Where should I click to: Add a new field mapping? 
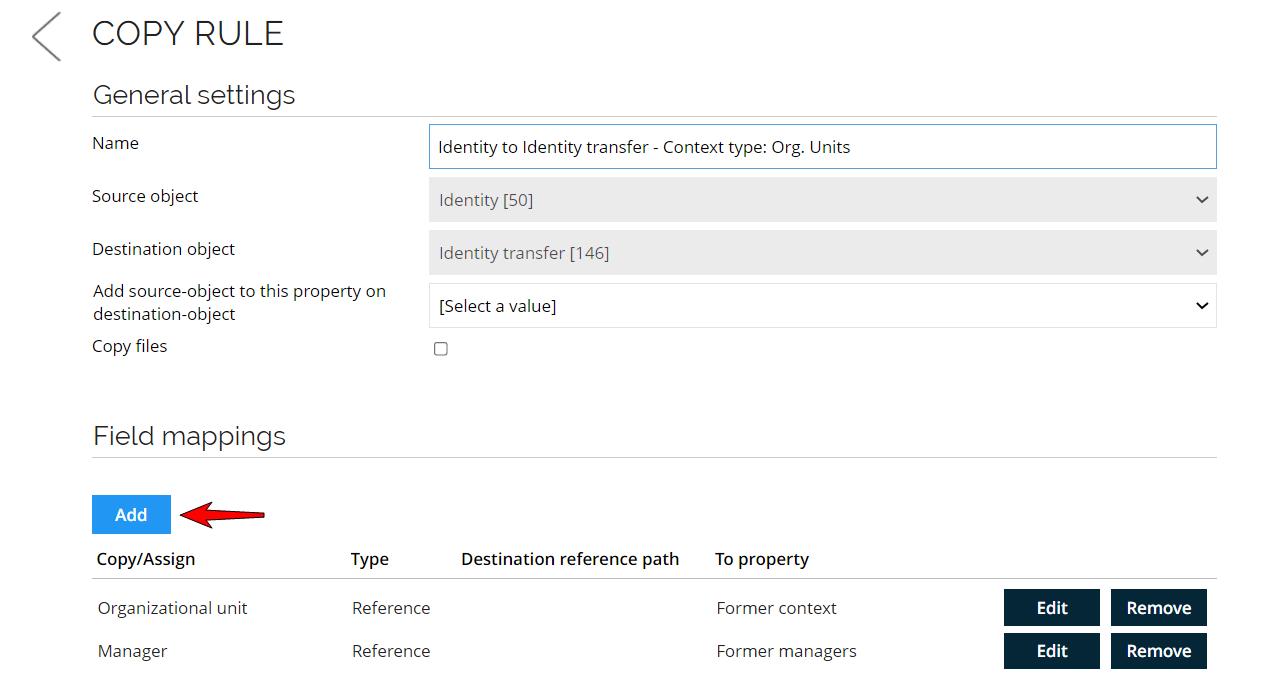(131, 515)
